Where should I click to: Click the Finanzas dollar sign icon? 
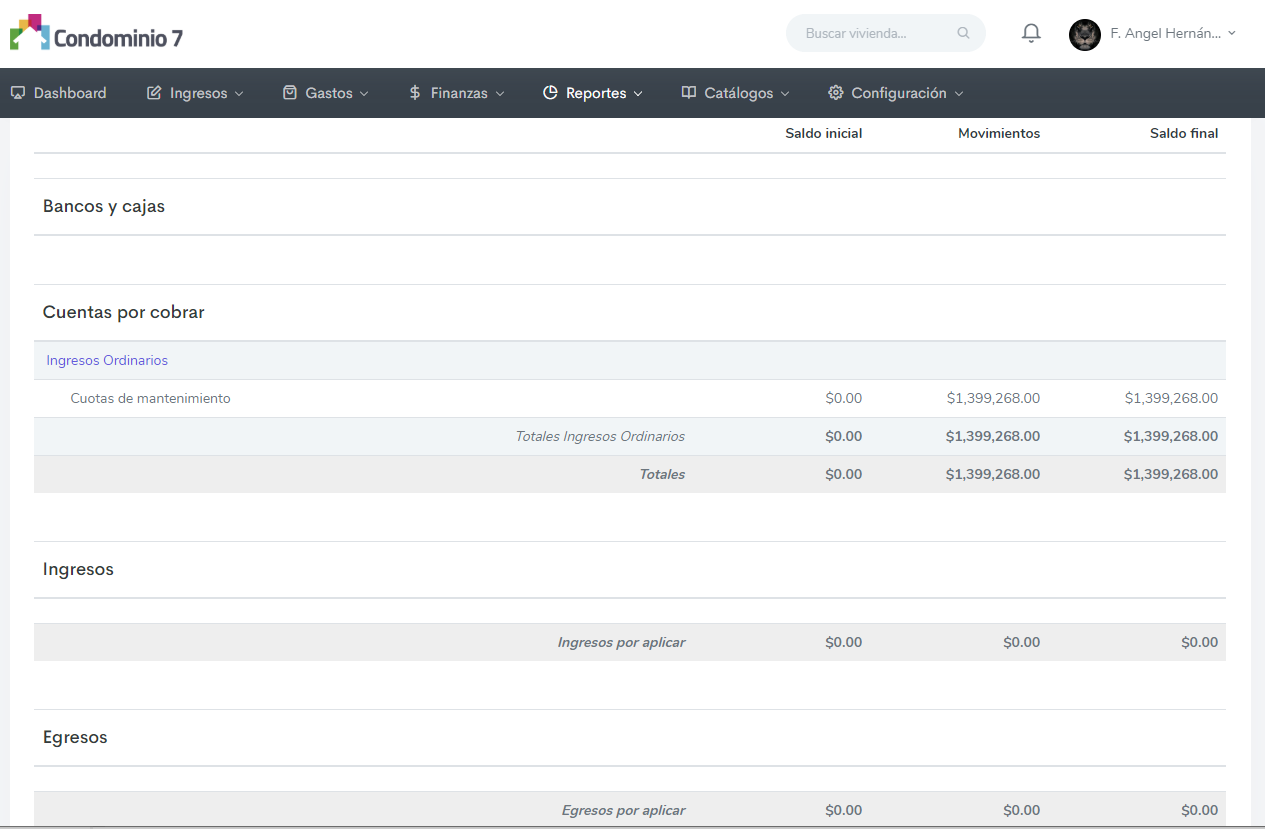point(415,93)
